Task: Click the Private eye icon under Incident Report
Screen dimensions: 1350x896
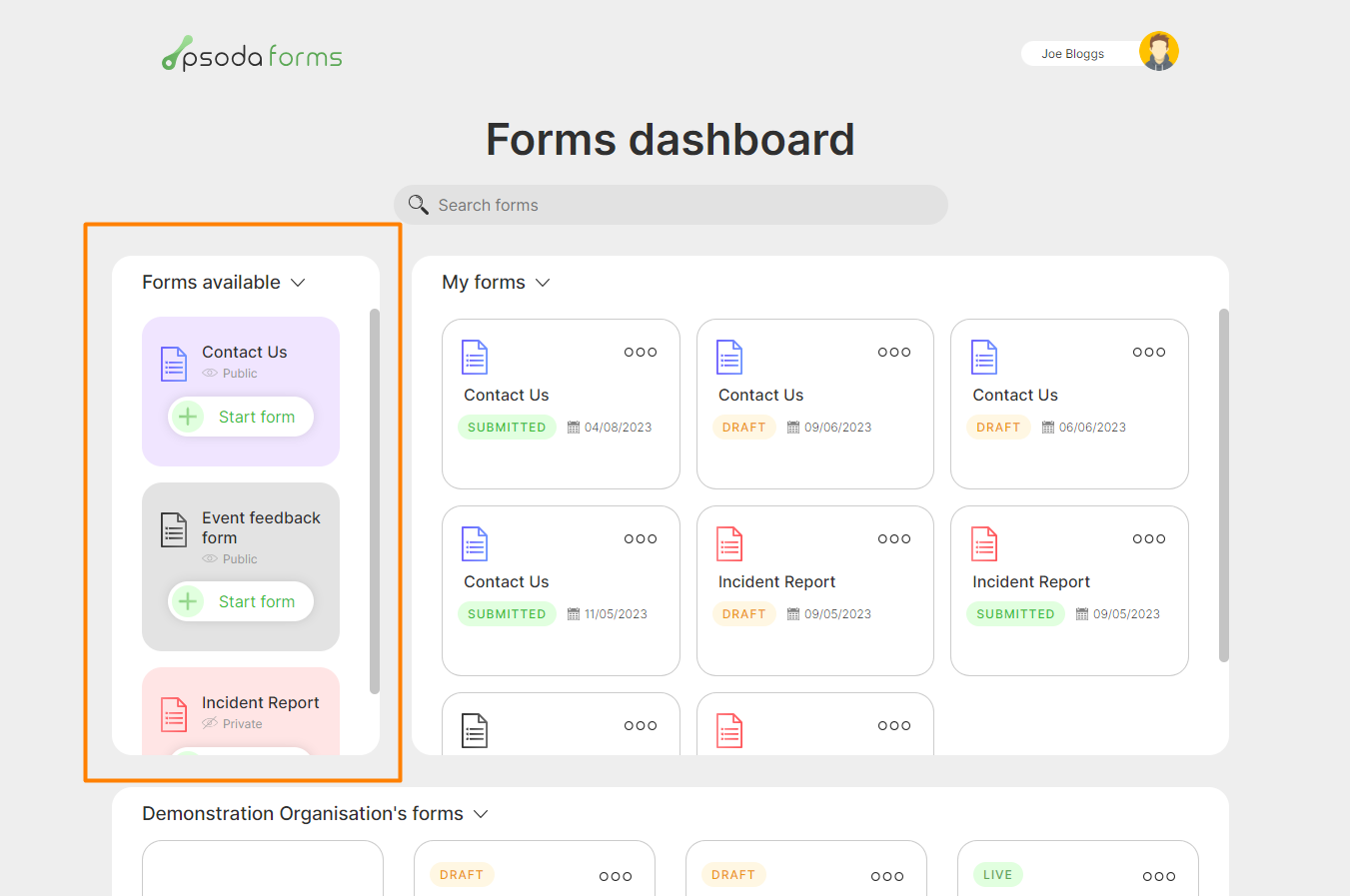Action: (210, 723)
